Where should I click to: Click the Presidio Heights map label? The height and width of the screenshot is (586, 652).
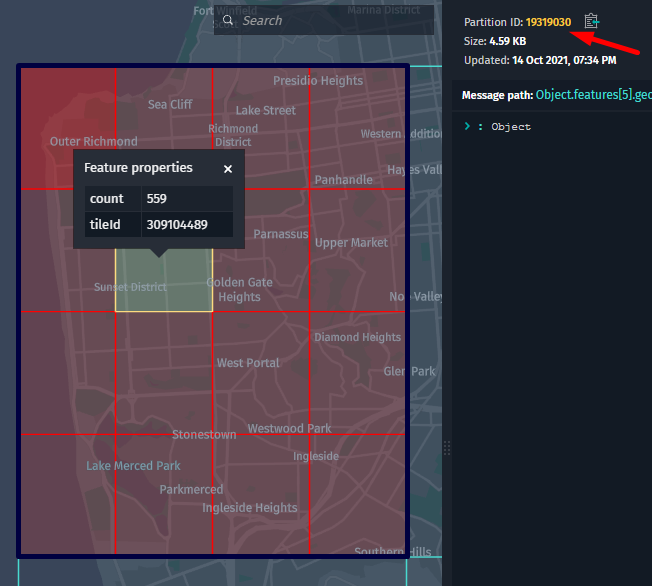tap(318, 81)
